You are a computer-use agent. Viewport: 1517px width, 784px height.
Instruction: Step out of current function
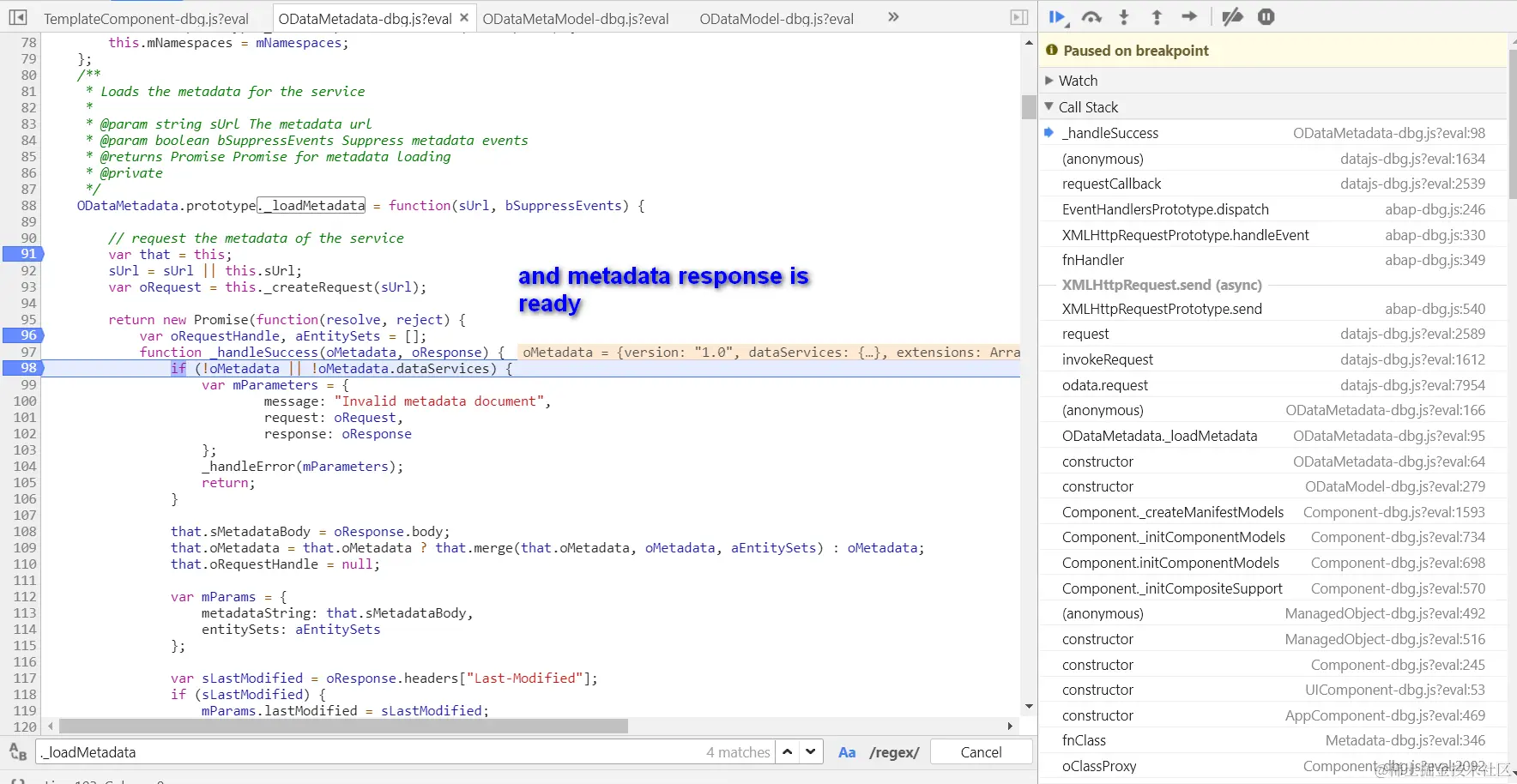1157,17
